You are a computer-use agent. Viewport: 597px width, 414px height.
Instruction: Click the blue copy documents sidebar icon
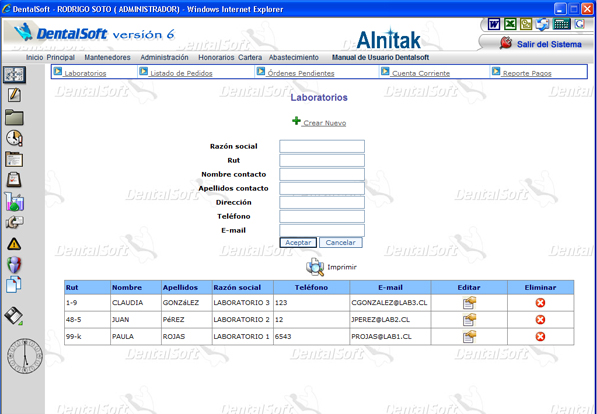(x=14, y=285)
